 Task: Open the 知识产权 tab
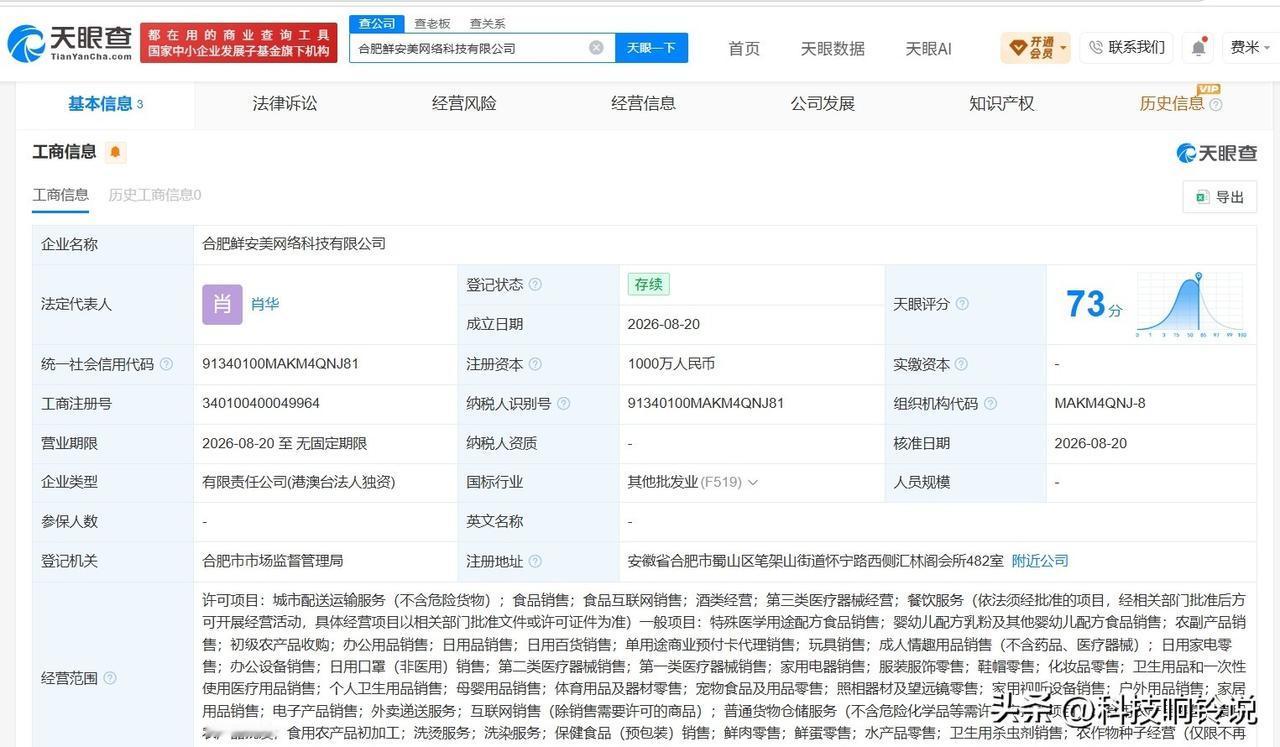pyautogui.click(x=1001, y=104)
